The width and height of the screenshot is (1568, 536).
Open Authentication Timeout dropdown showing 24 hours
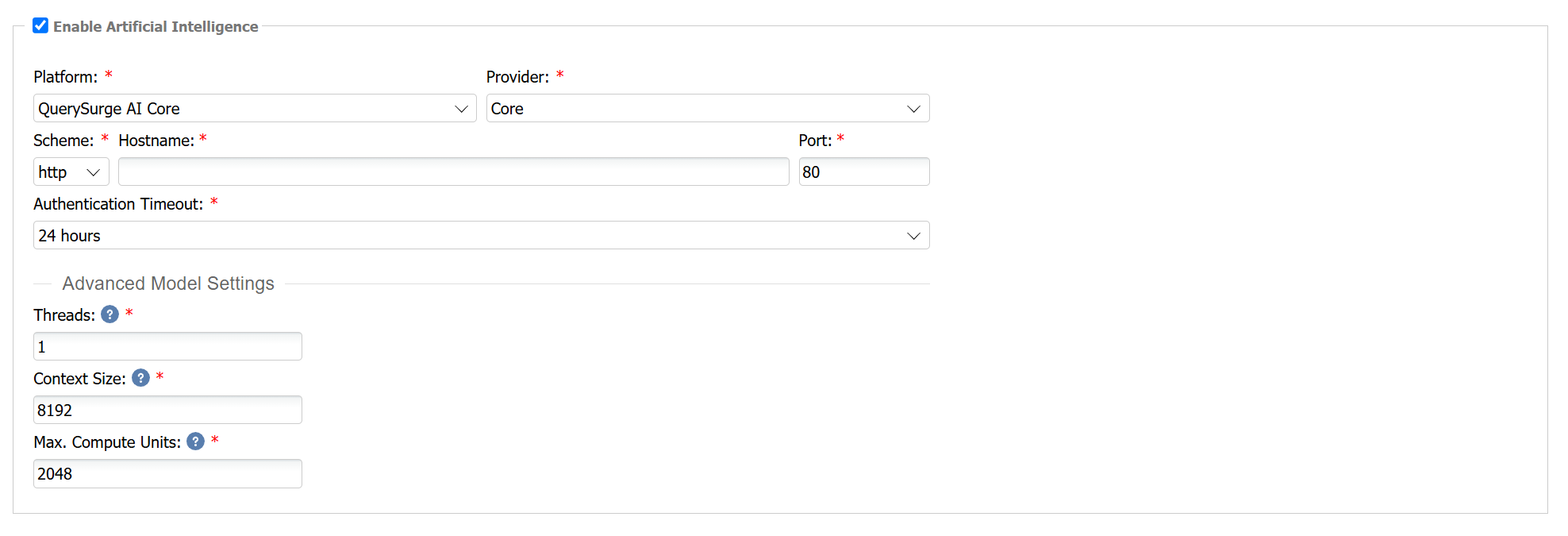pyautogui.click(x=481, y=235)
